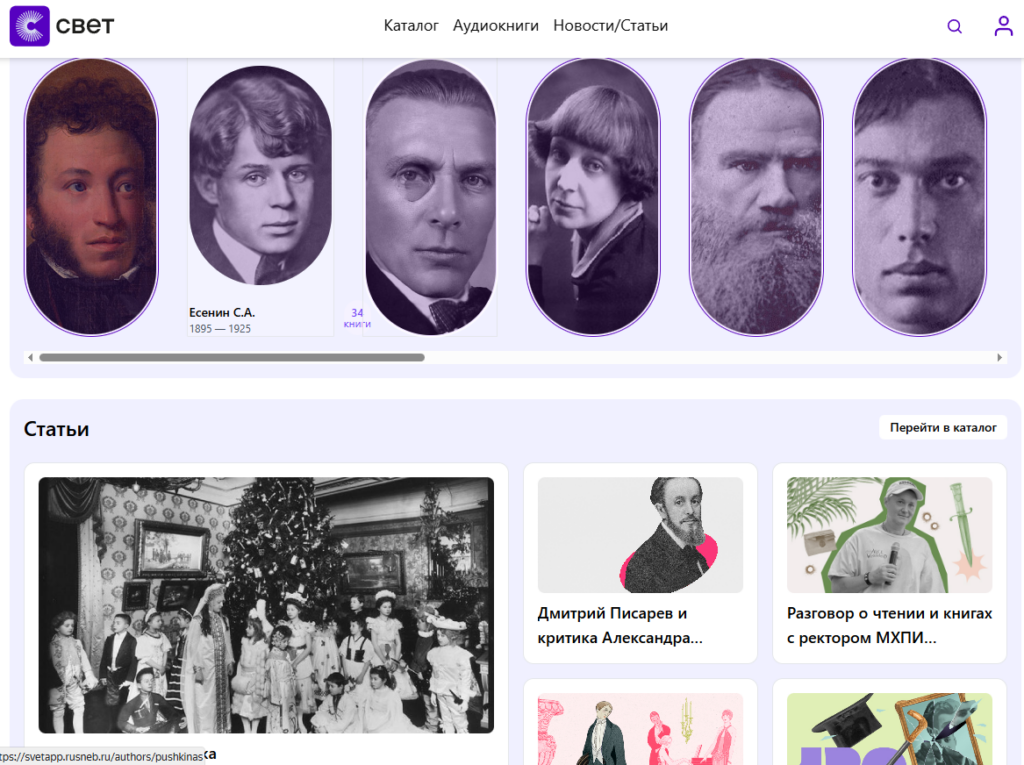Click the Свет logo icon
Image resolution: width=1024 pixels, height=765 pixels.
click(x=29, y=26)
